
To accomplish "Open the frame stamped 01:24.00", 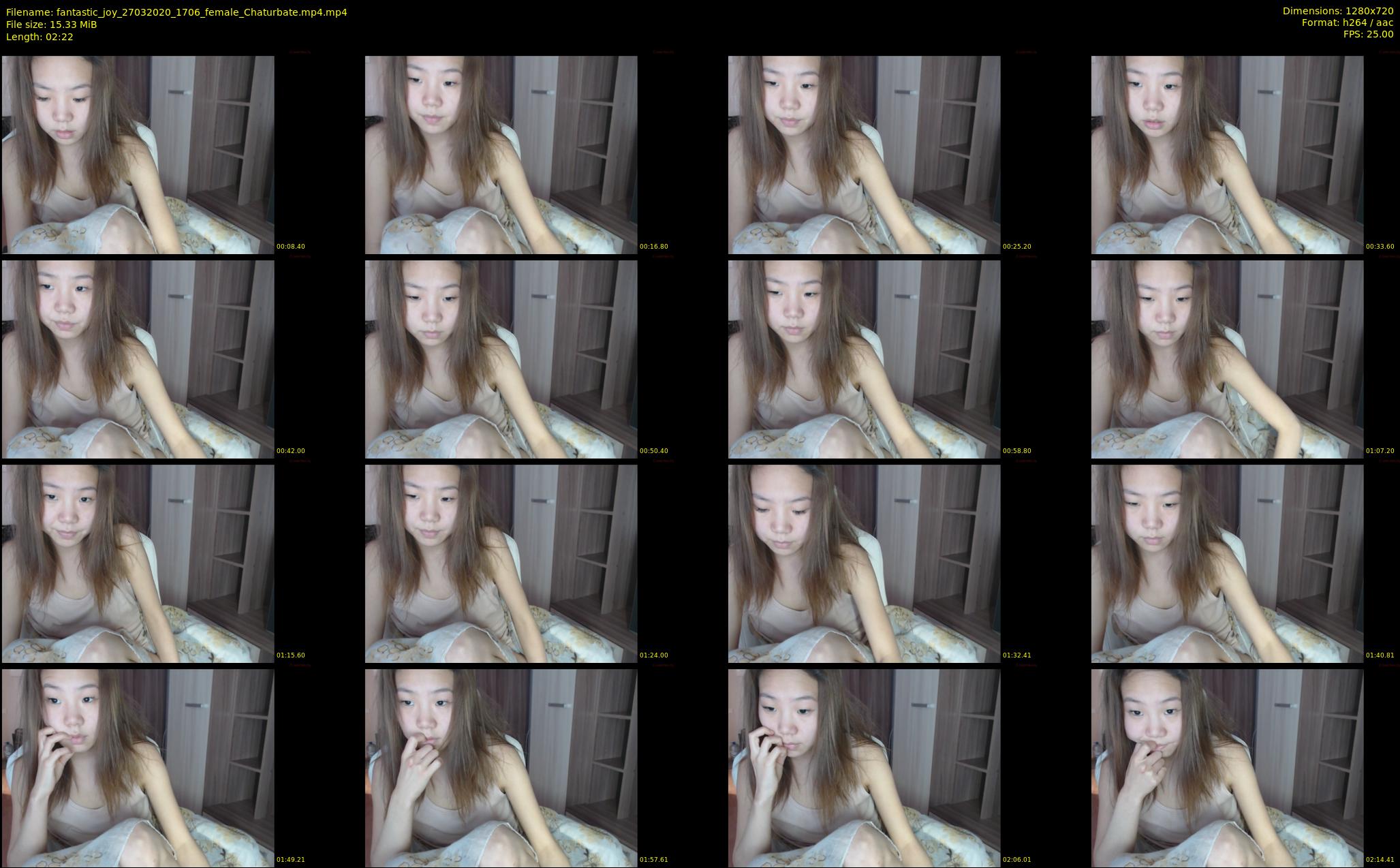I will tap(501, 563).
